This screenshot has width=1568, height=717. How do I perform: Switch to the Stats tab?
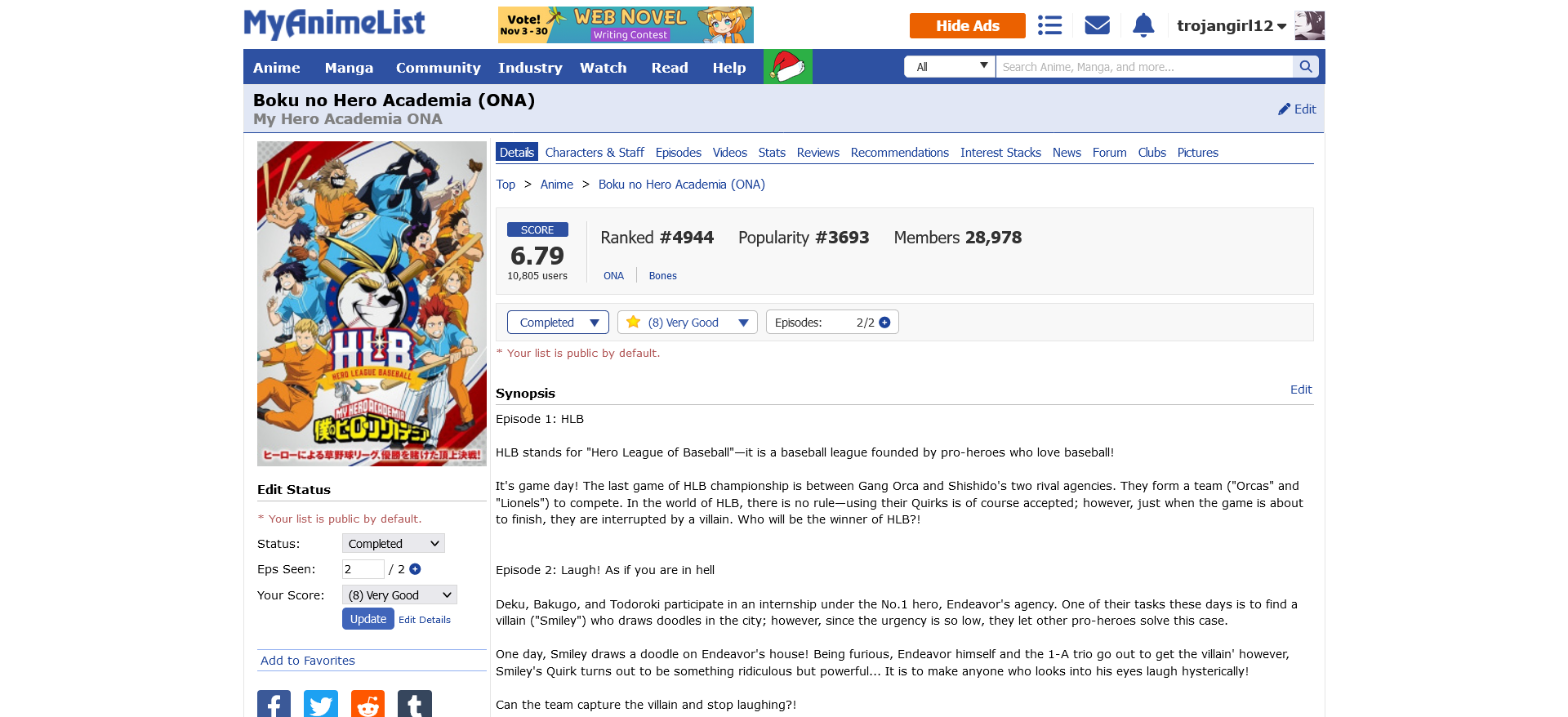[x=772, y=153]
